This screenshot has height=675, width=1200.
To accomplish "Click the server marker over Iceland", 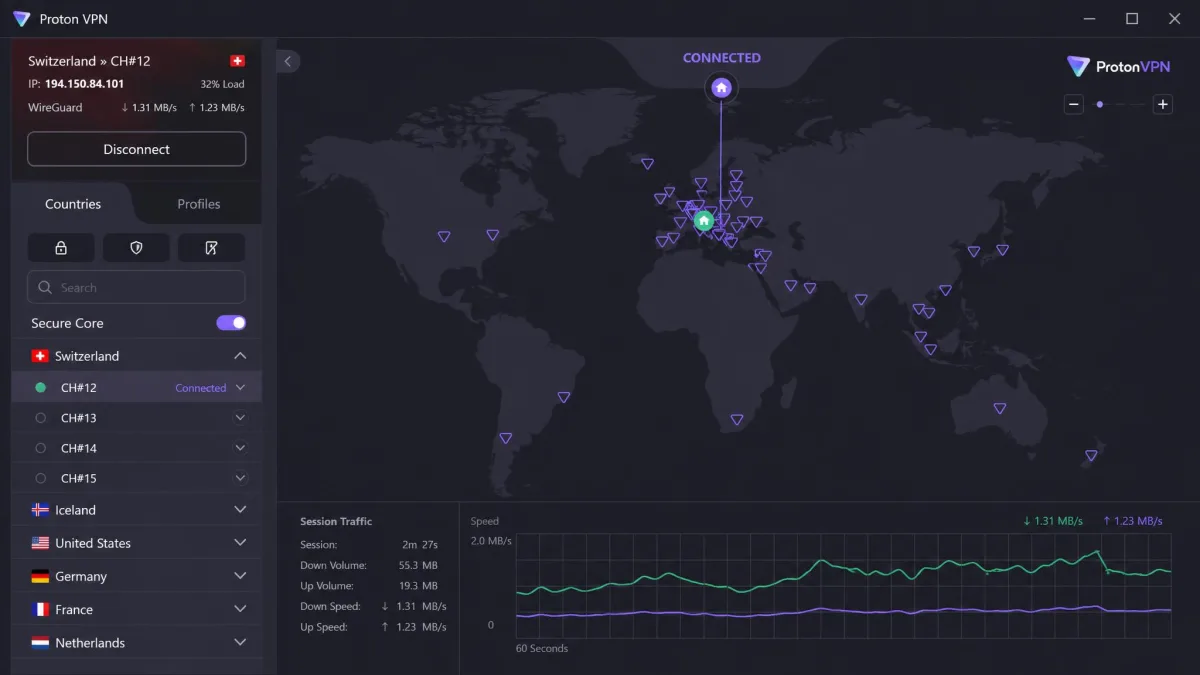I will (647, 164).
